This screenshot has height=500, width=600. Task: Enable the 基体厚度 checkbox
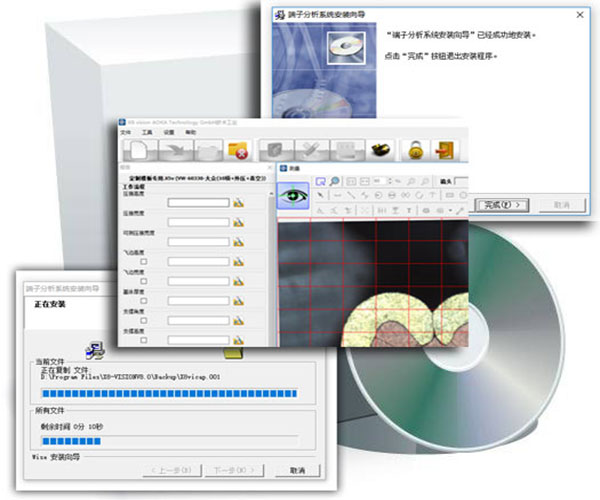[143, 301]
